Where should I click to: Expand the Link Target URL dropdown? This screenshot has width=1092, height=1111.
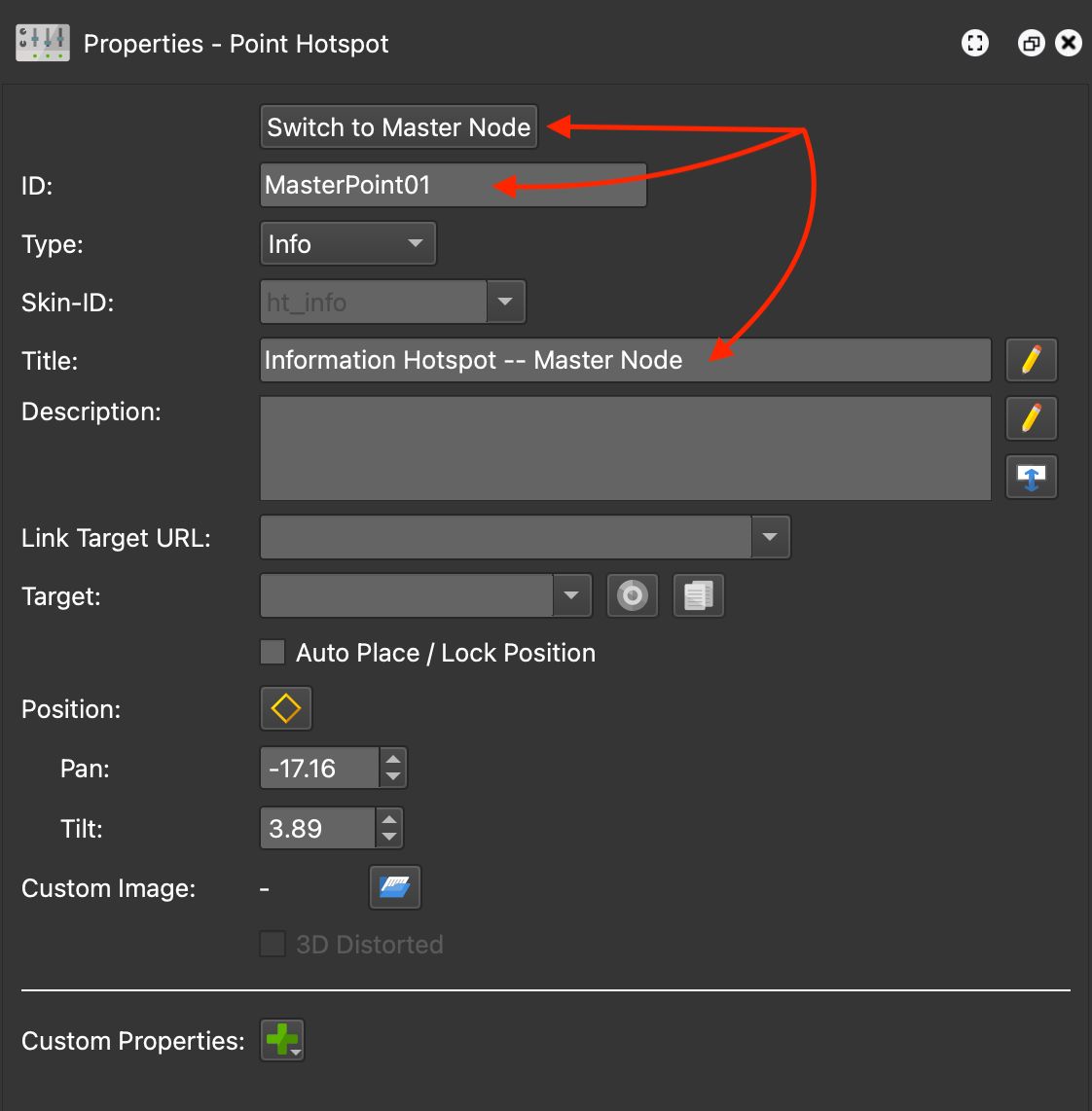point(770,536)
